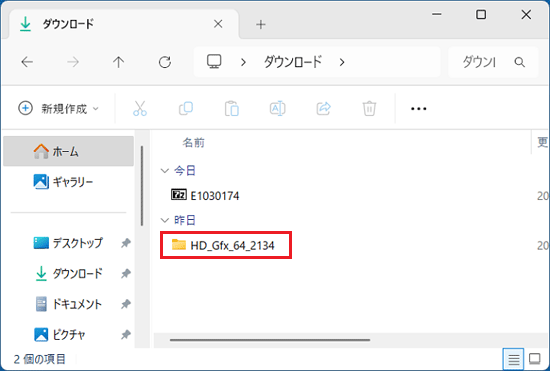Go forward with the right arrow button
This screenshot has height=371, width=550.
click(73, 62)
